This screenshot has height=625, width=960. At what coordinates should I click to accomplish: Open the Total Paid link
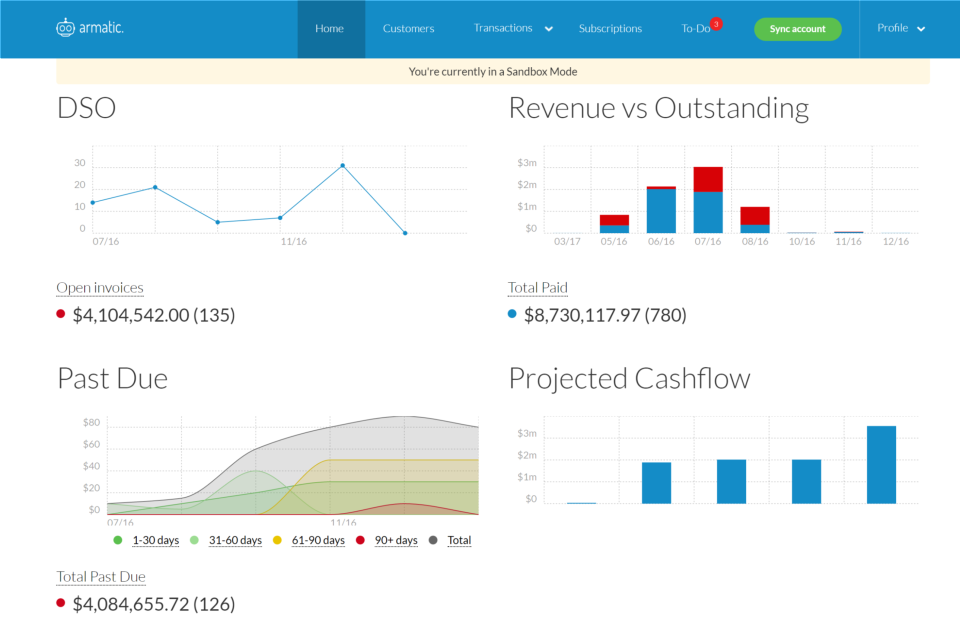538,288
